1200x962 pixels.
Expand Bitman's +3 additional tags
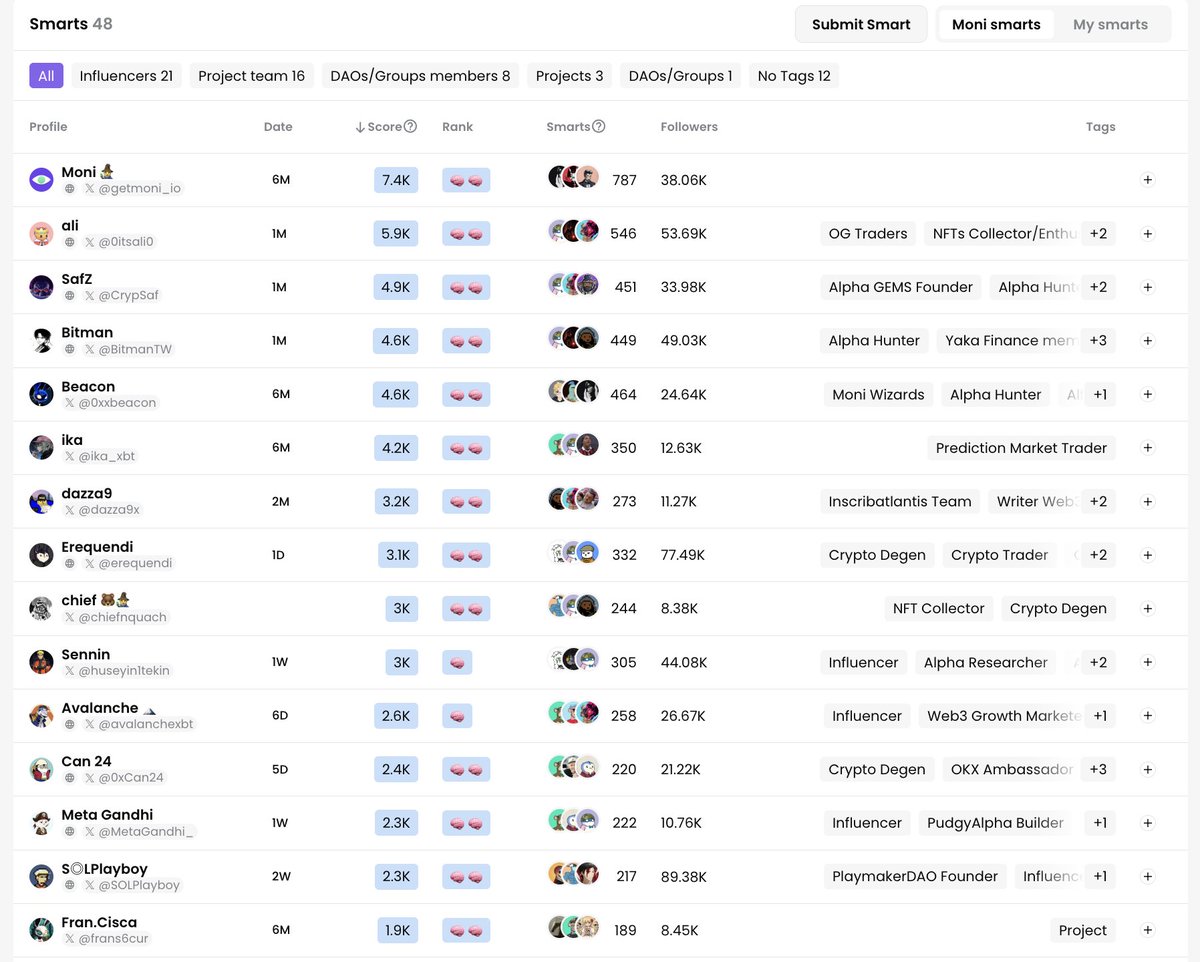coord(1098,341)
